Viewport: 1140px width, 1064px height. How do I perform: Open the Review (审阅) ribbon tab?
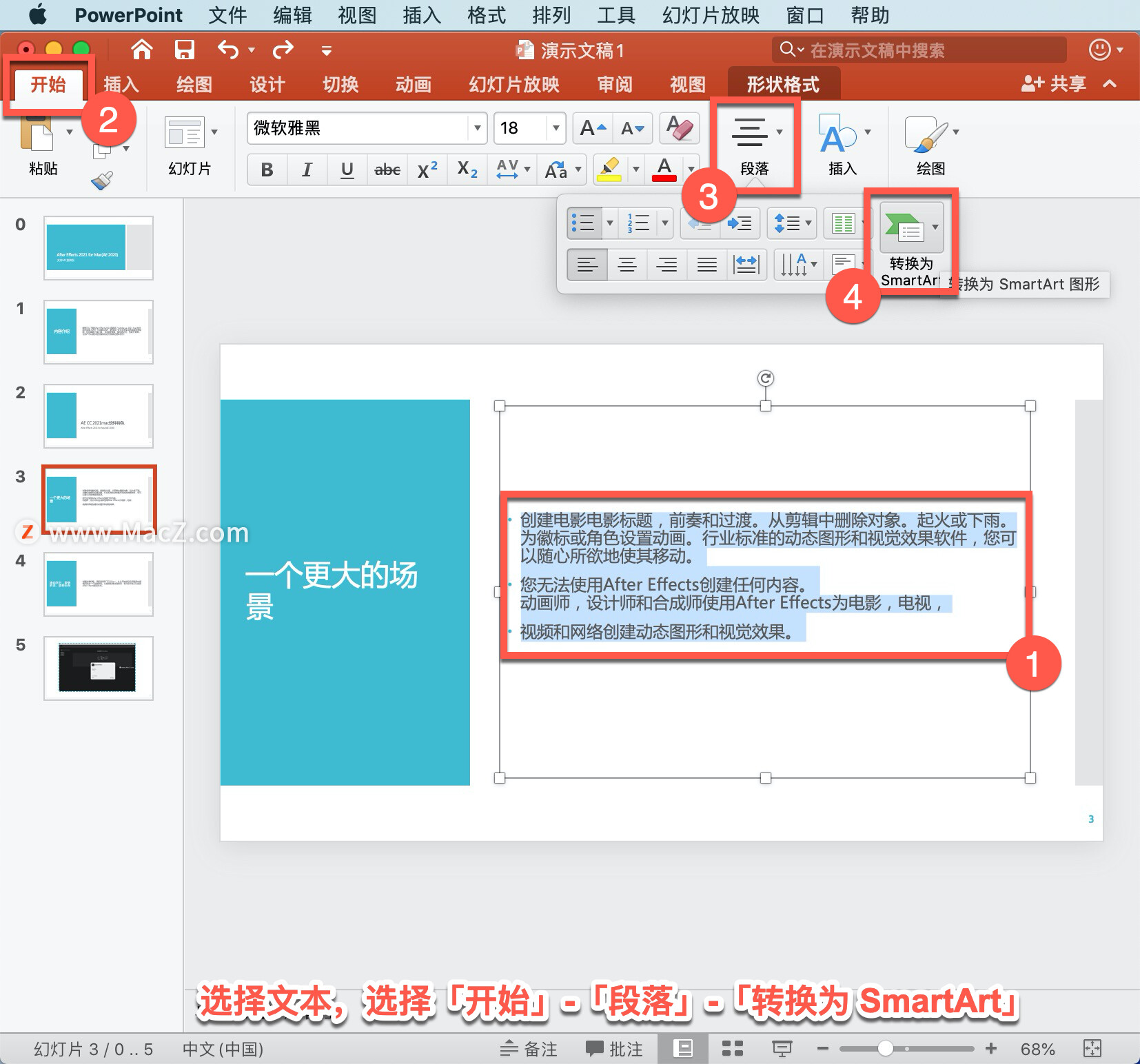click(x=615, y=85)
